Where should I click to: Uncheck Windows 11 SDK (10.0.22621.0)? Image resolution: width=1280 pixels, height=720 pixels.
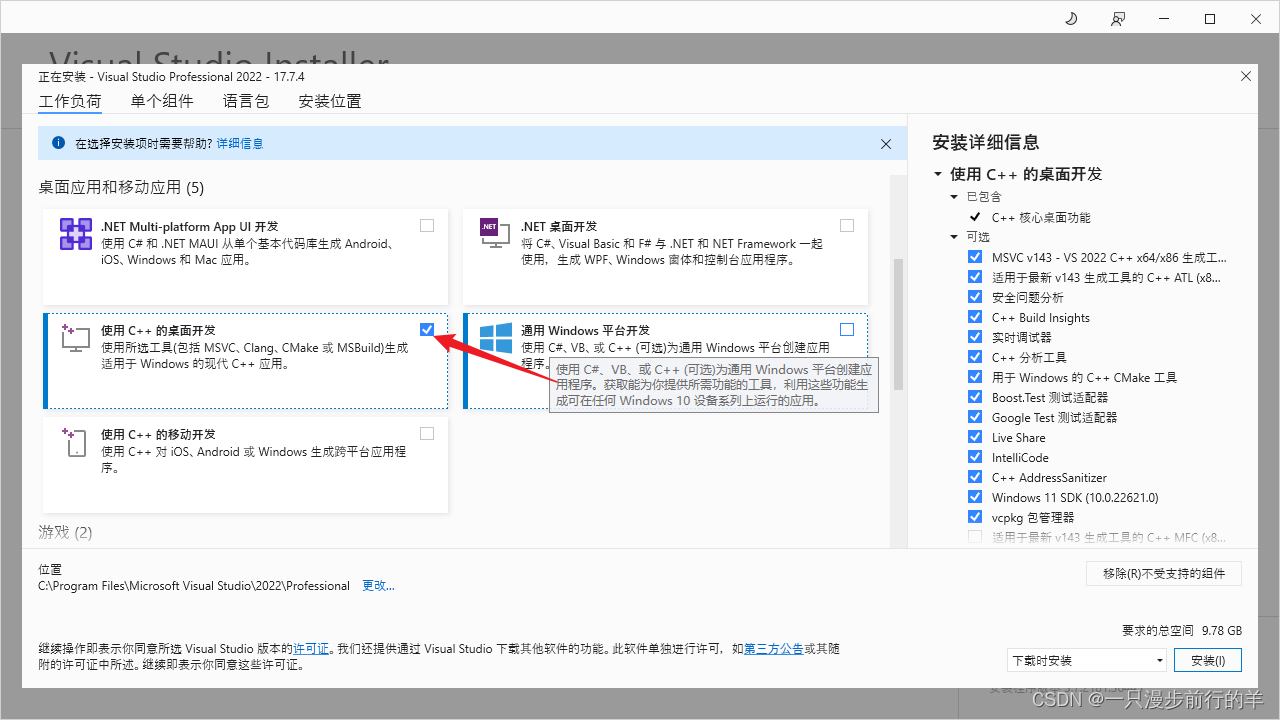coord(975,497)
